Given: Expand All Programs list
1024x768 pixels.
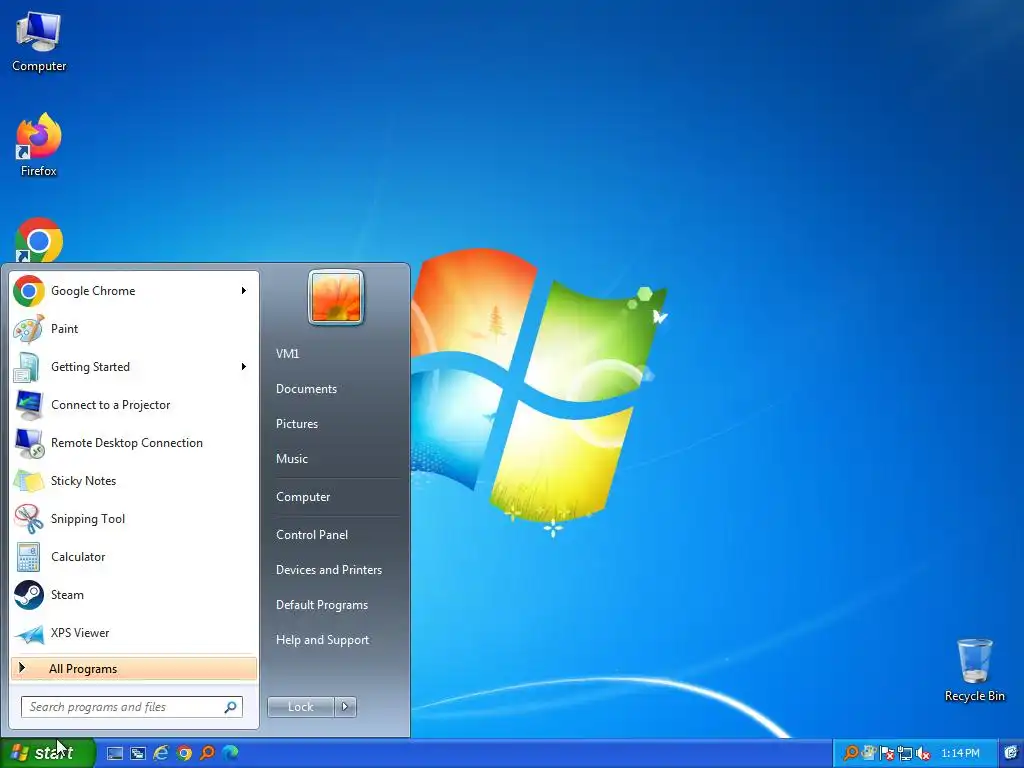Looking at the screenshot, I should click(134, 669).
